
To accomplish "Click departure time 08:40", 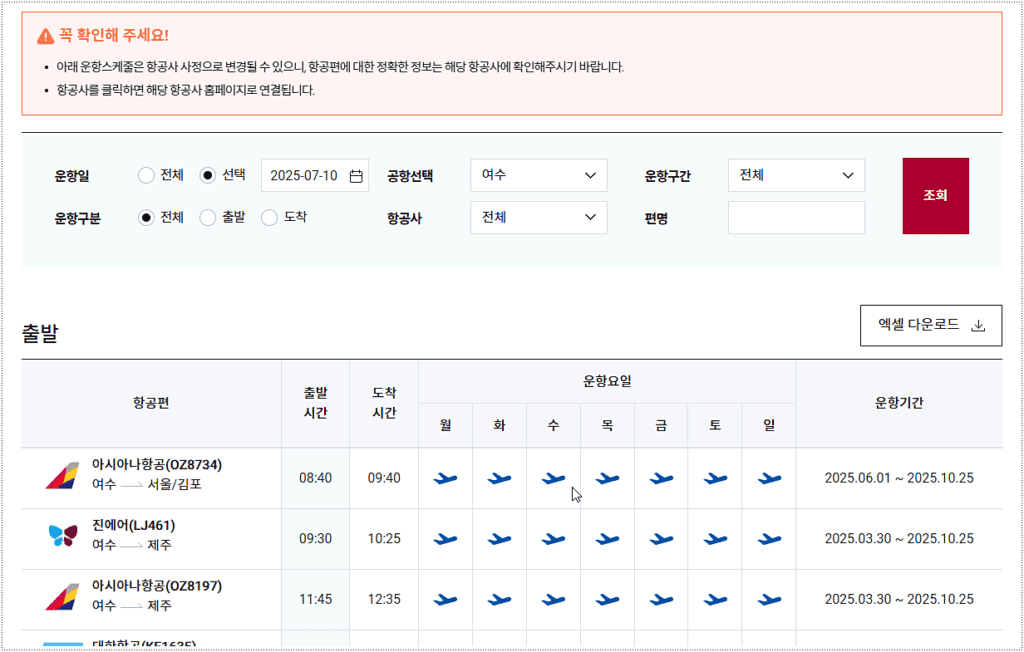I will coord(315,478).
